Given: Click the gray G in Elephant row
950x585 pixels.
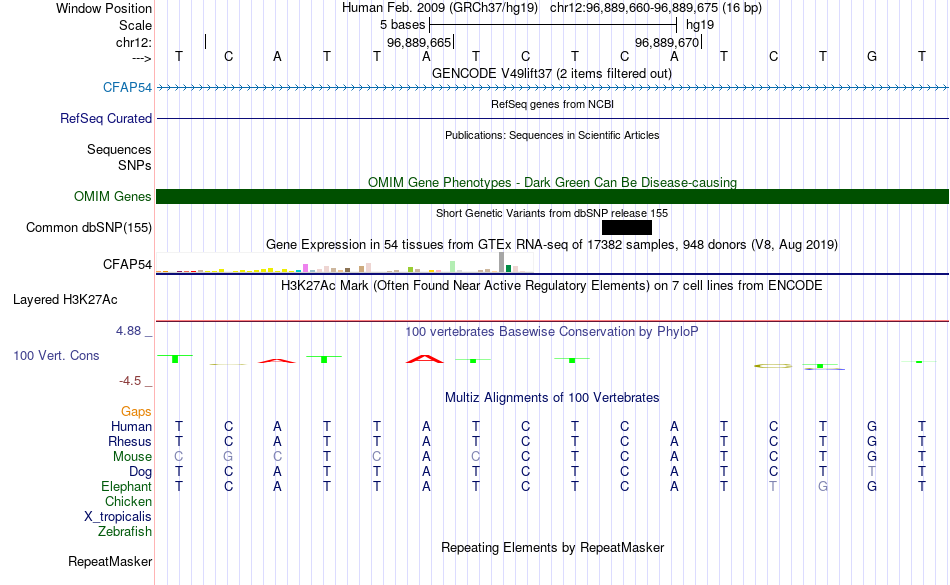Looking at the screenshot, I should [823, 486].
